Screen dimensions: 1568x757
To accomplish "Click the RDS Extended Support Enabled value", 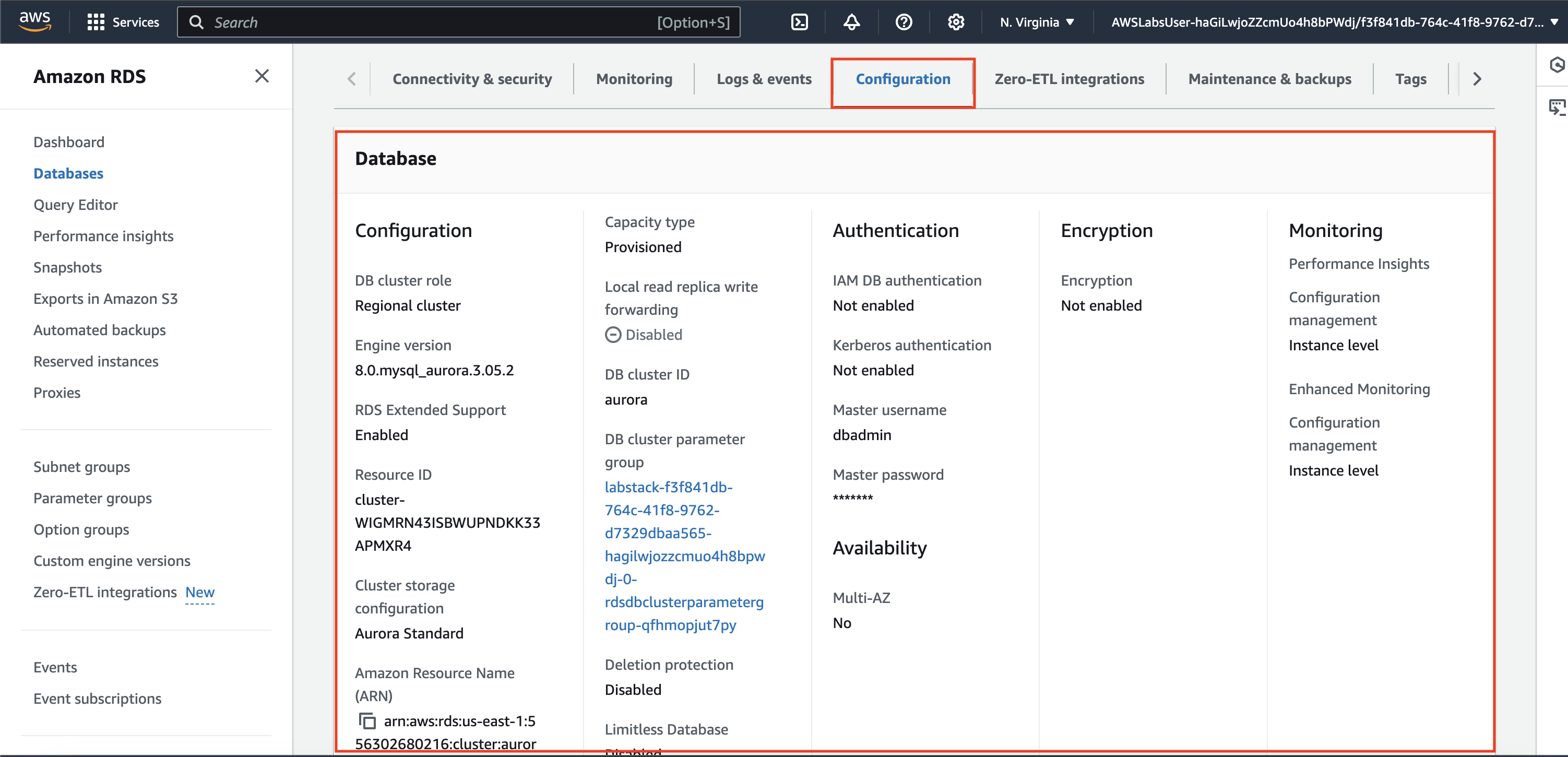I will 381,435.
